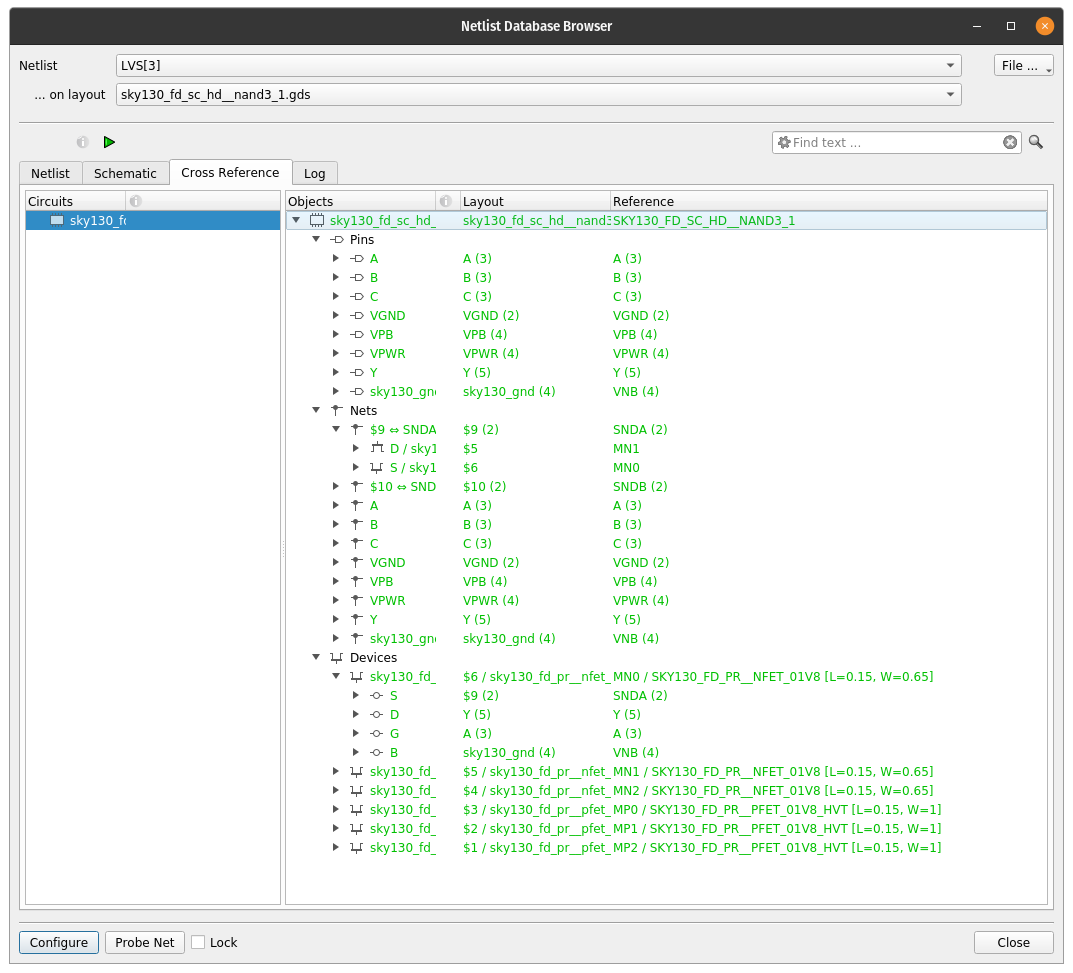
Task: Click the Probe Net button
Action: click(x=144, y=942)
